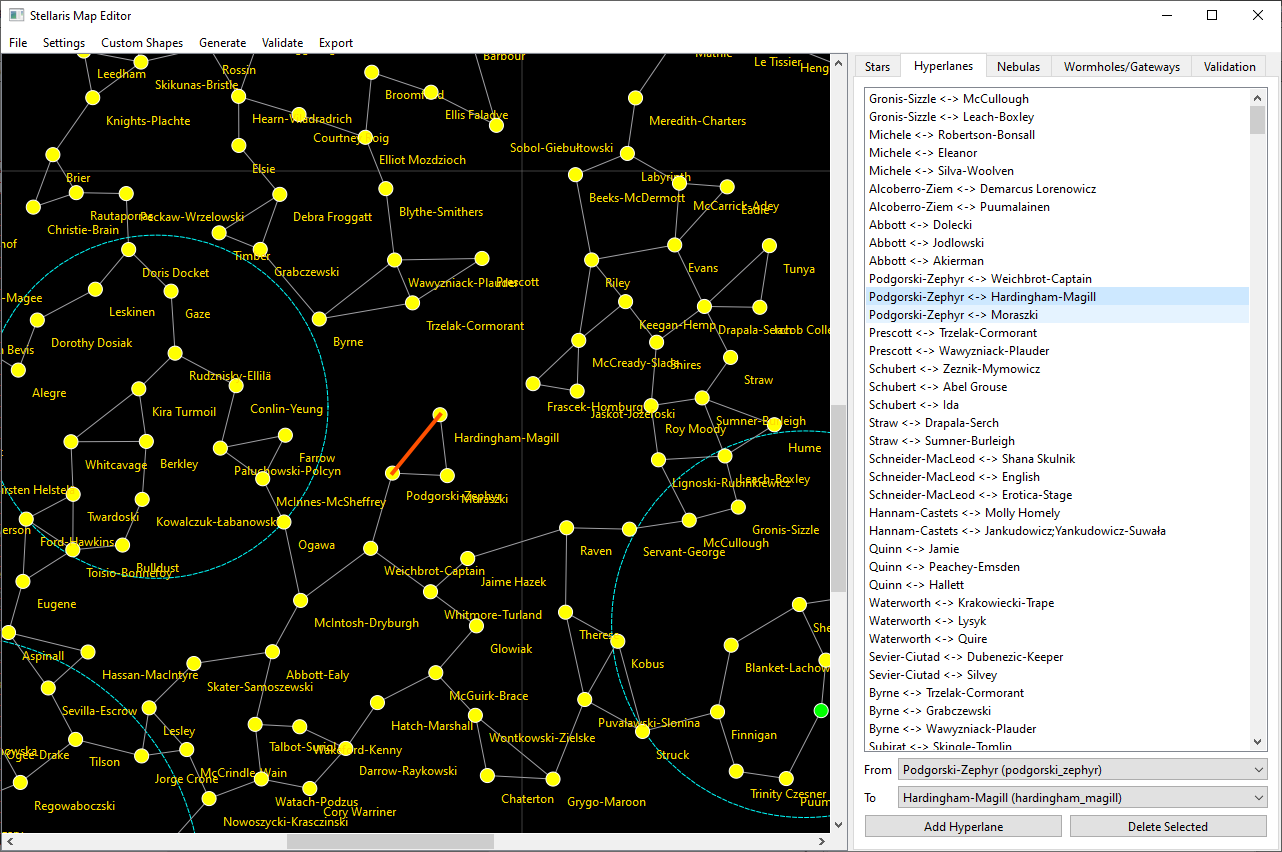1282x852 pixels.
Task: Switch to the Validation tab
Action: tap(1229, 67)
